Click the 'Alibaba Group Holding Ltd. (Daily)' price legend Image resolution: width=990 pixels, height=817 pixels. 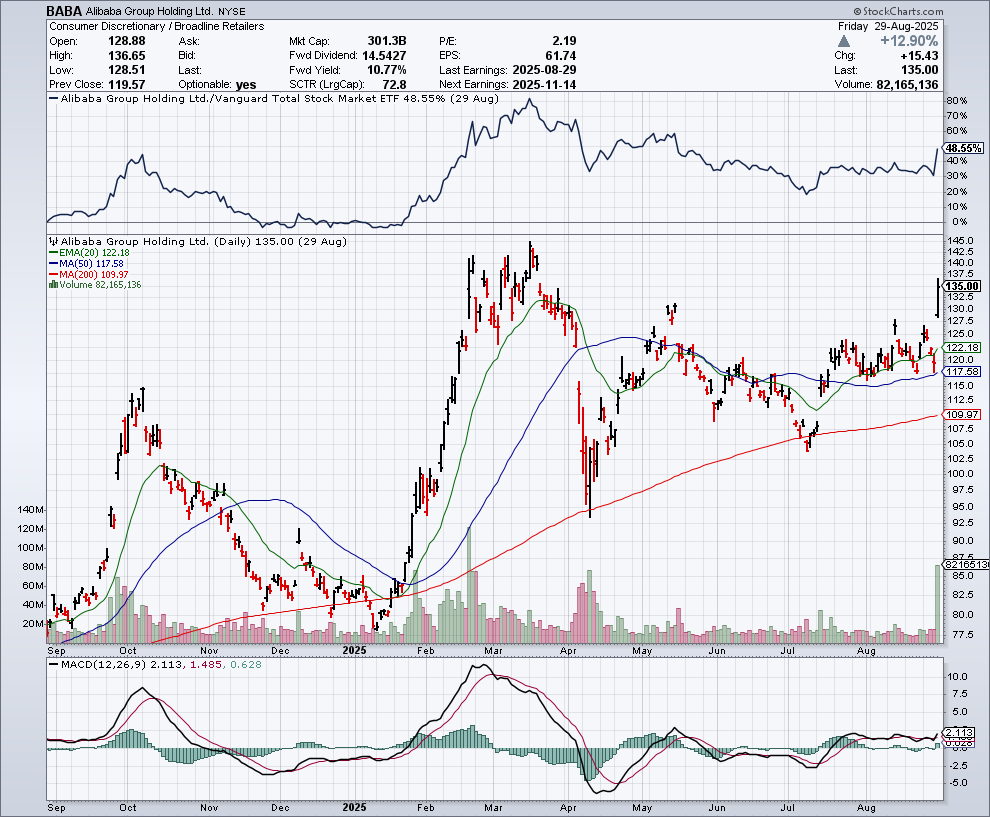198,241
